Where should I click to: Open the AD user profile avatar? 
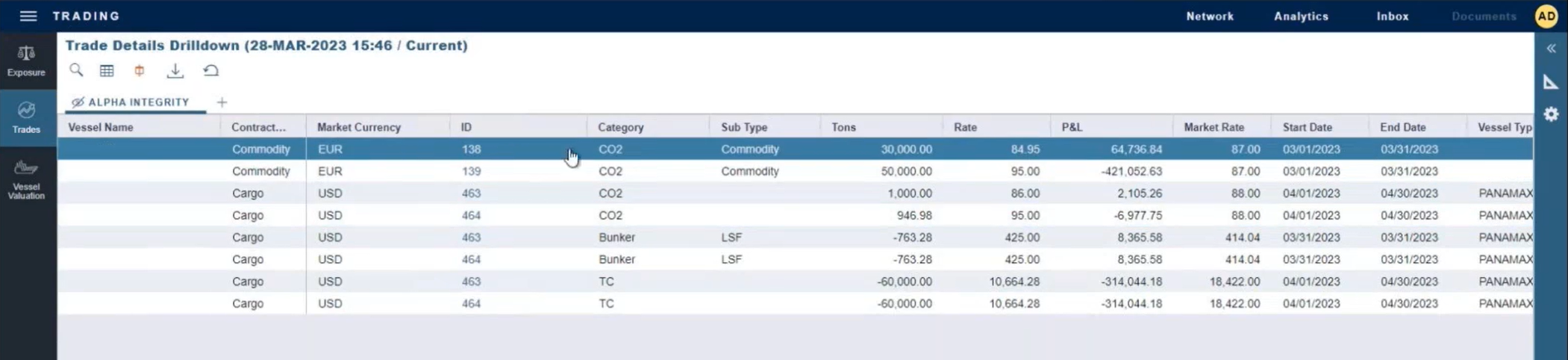[x=1546, y=16]
